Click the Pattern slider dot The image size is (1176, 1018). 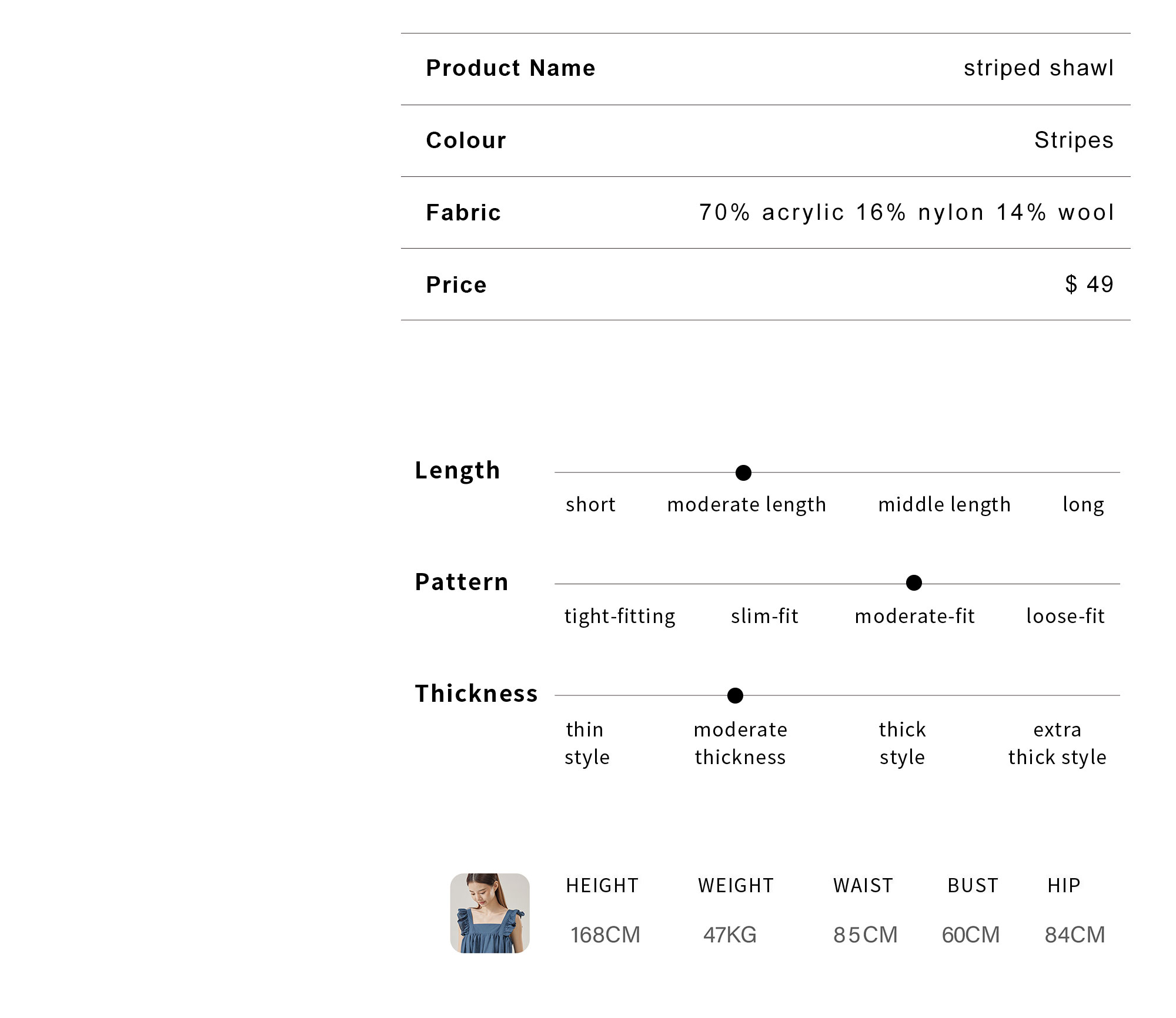tap(914, 583)
